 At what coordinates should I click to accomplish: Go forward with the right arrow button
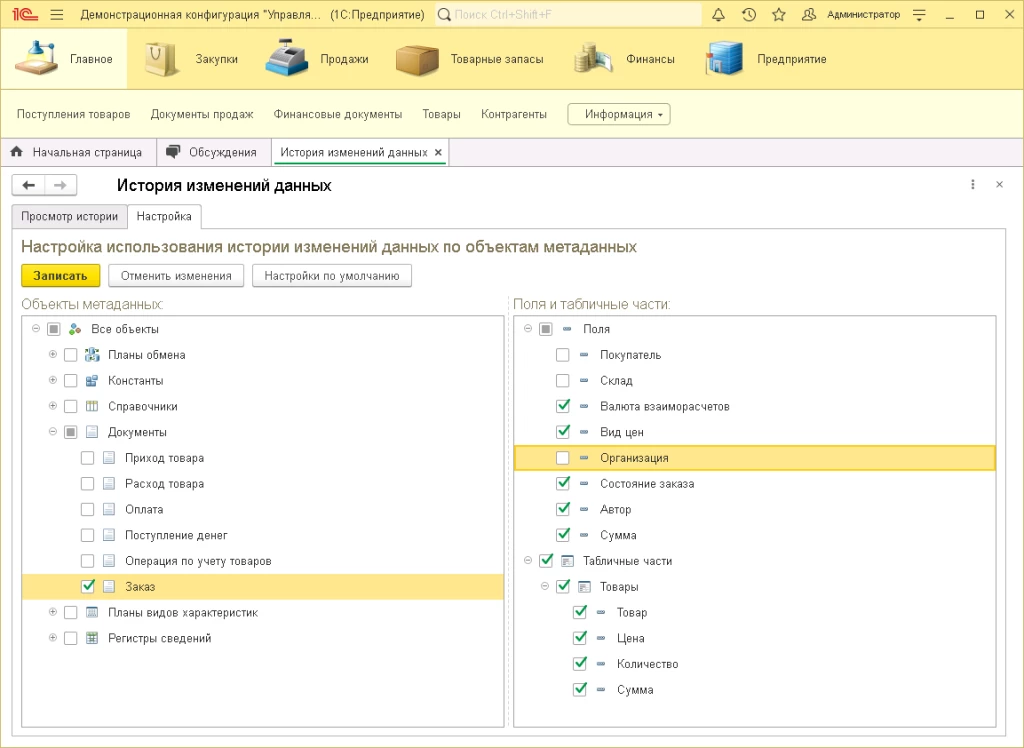point(60,186)
